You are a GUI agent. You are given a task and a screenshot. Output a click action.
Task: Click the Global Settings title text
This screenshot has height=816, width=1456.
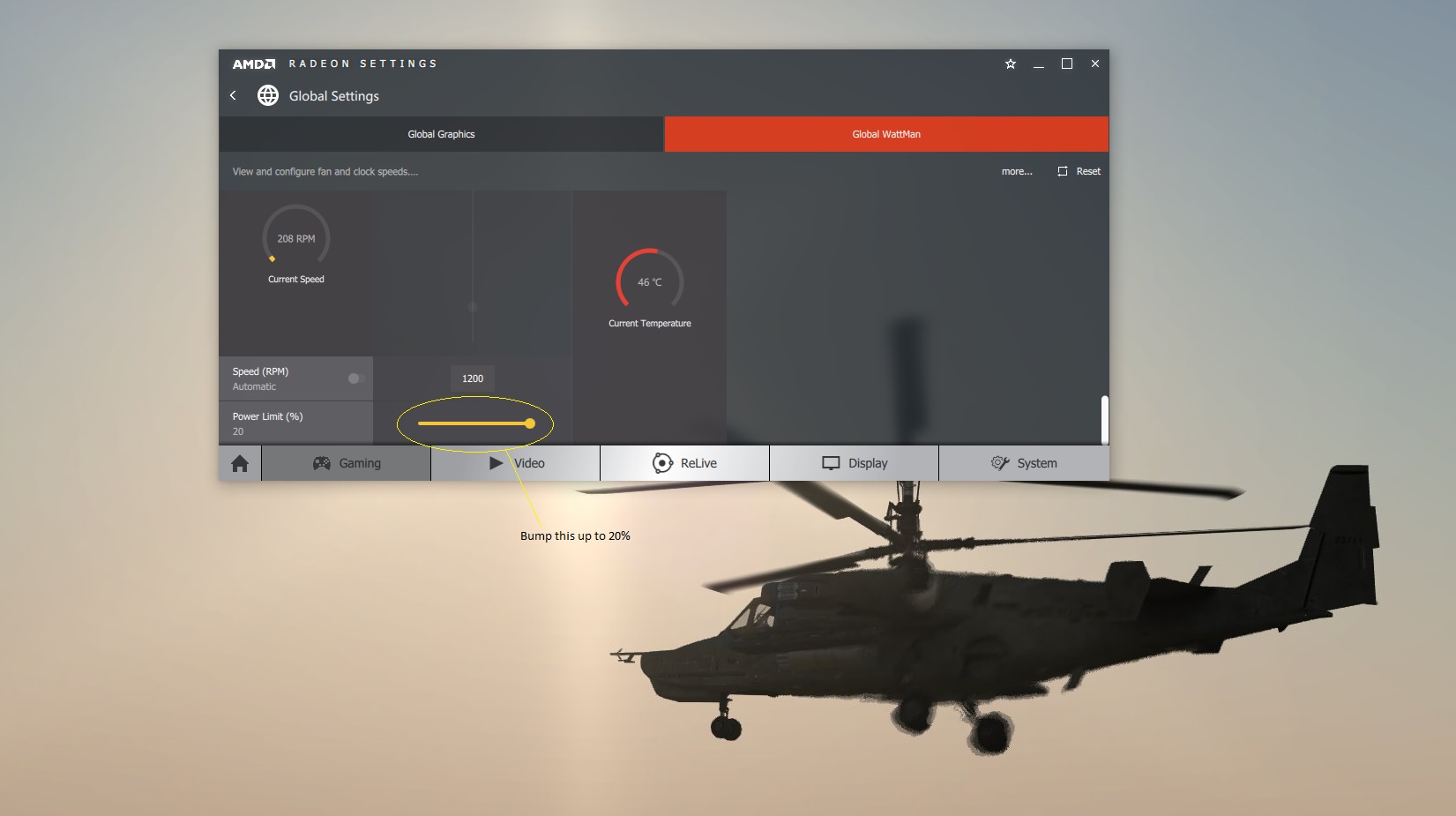pos(334,96)
